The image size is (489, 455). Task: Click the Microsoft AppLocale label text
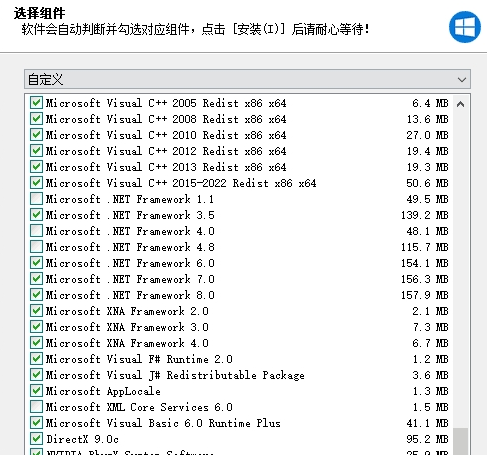pos(103,391)
